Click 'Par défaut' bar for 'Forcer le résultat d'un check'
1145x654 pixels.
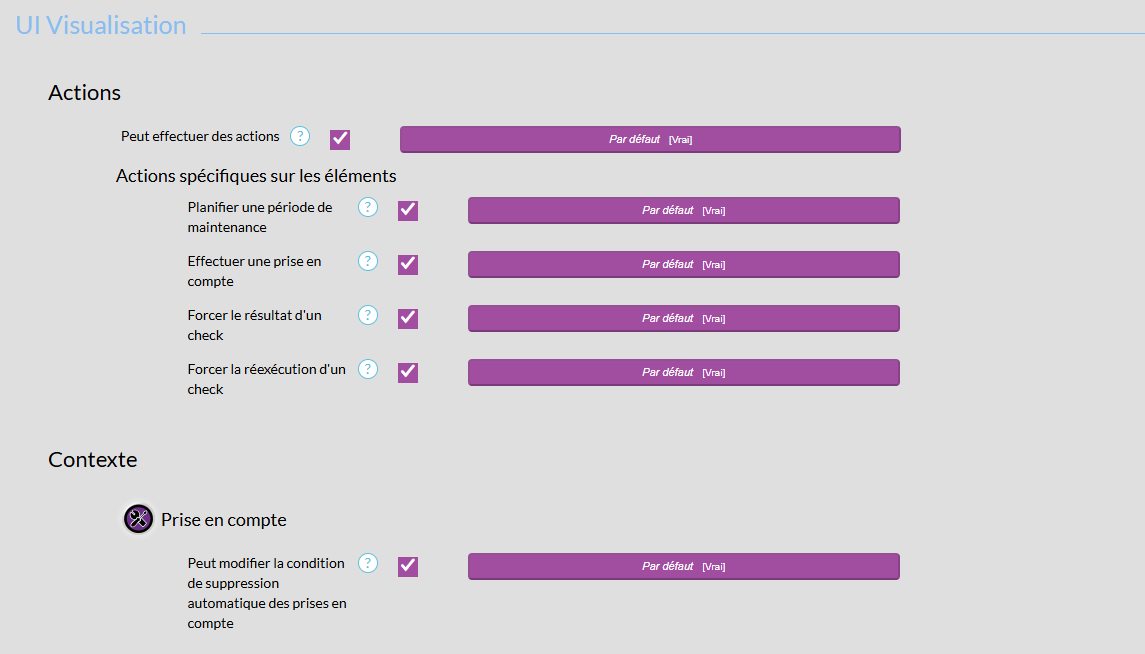pos(683,319)
